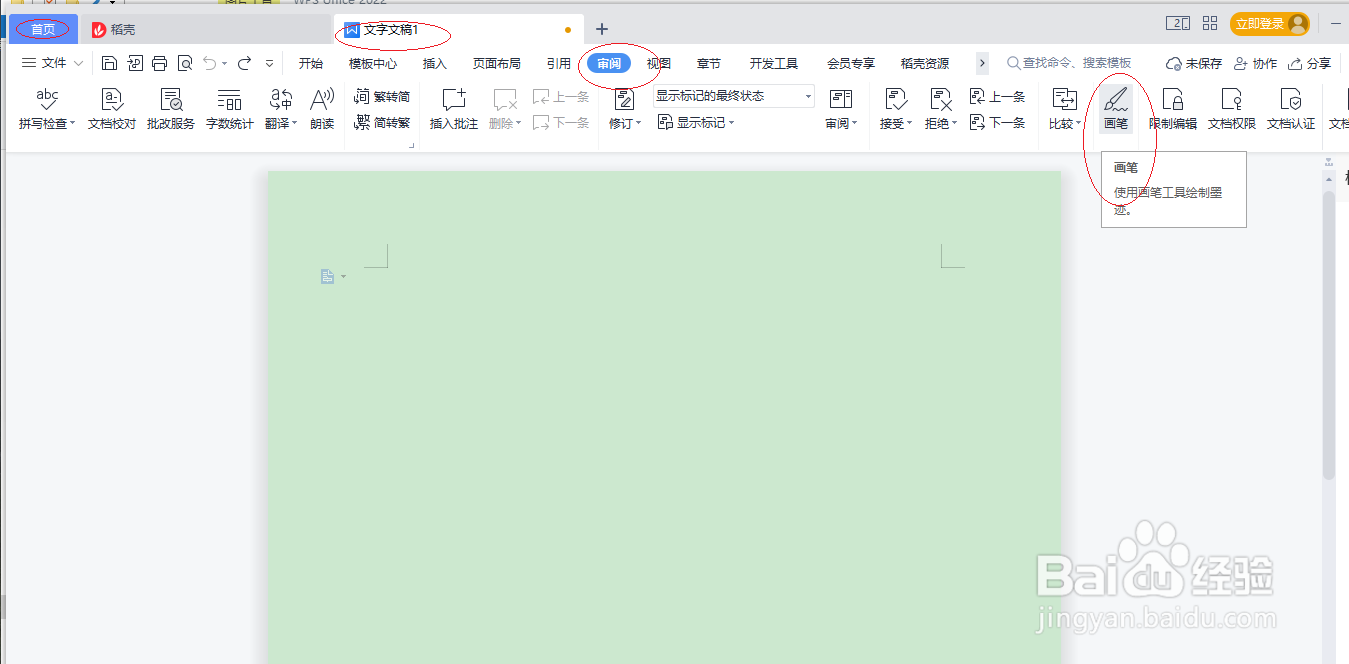Open Correction Service (批改服务)
The image size is (1349, 664).
pyautogui.click(x=171, y=110)
